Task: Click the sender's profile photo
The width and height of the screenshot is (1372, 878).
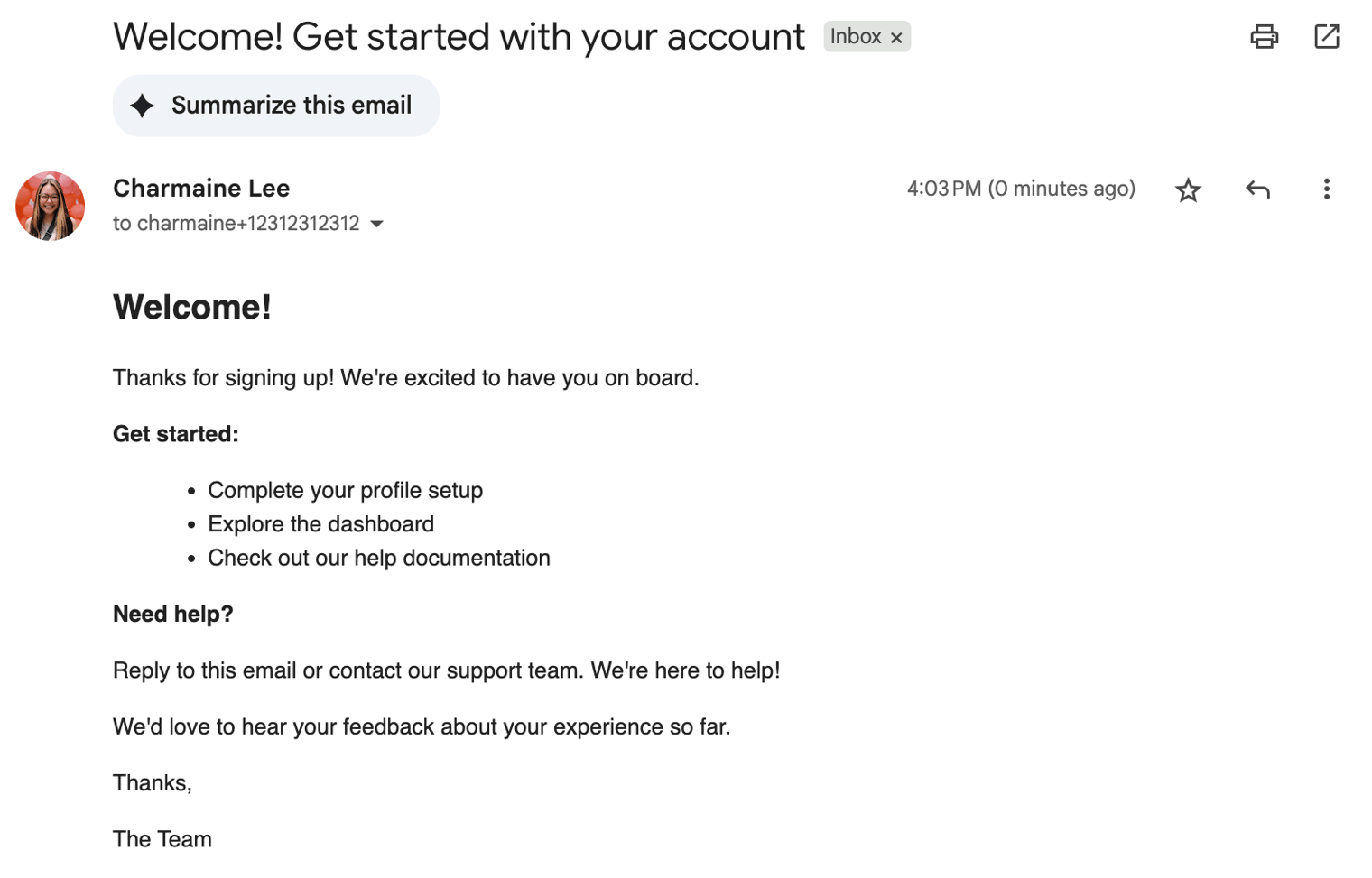Action: (51, 206)
